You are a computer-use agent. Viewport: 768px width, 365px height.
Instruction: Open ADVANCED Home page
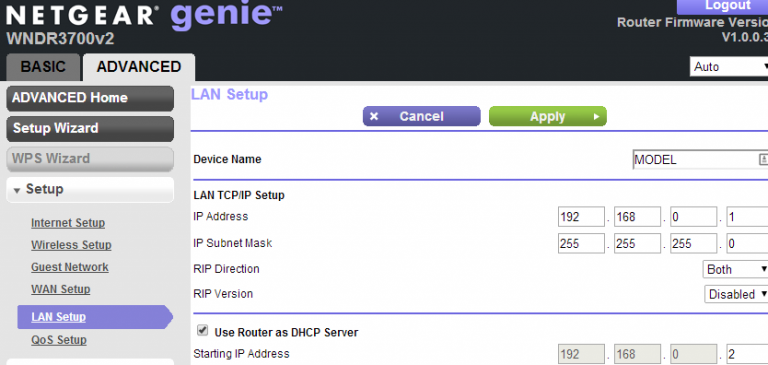(90, 98)
